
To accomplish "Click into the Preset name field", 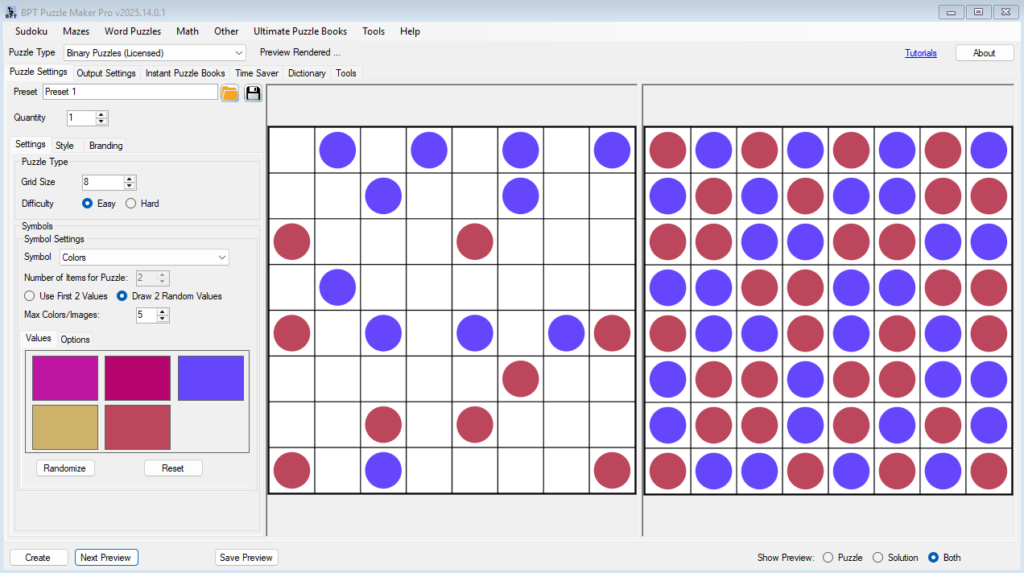I will point(129,92).
